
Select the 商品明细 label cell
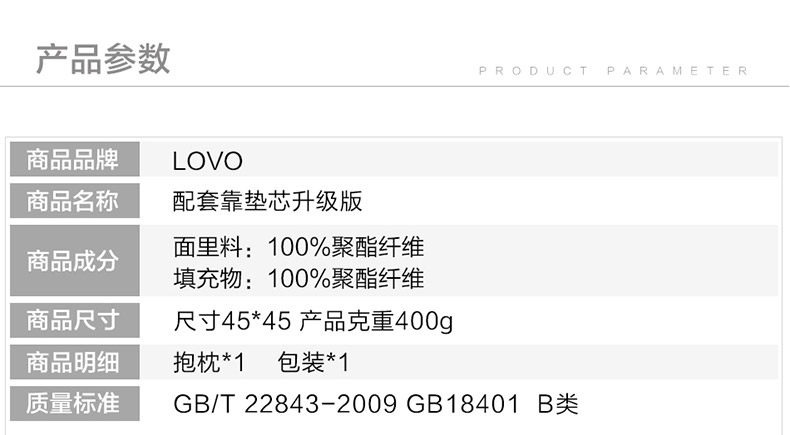click(75, 362)
